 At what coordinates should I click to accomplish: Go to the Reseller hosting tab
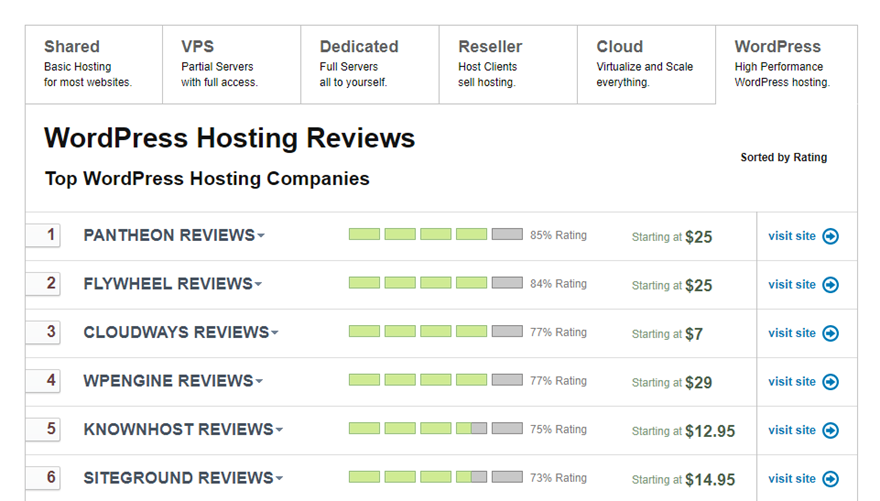[508, 65]
